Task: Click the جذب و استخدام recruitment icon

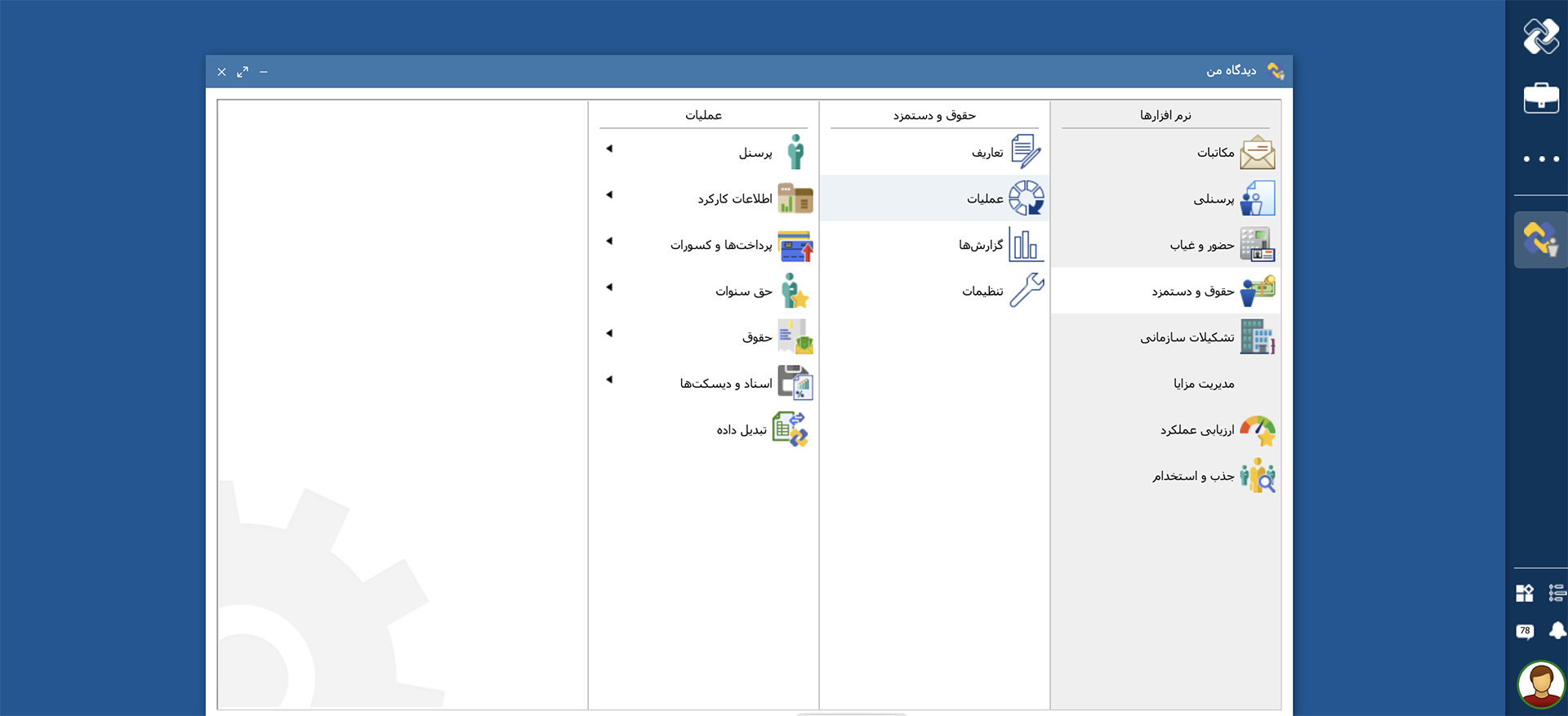Action: (1257, 476)
